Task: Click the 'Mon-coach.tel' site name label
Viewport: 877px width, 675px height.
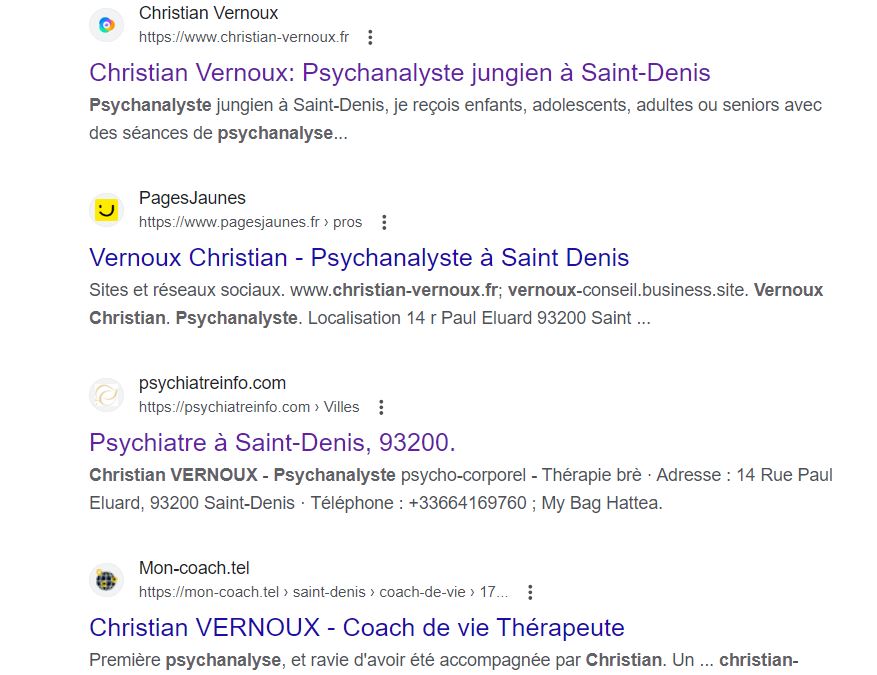Action: pos(194,568)
